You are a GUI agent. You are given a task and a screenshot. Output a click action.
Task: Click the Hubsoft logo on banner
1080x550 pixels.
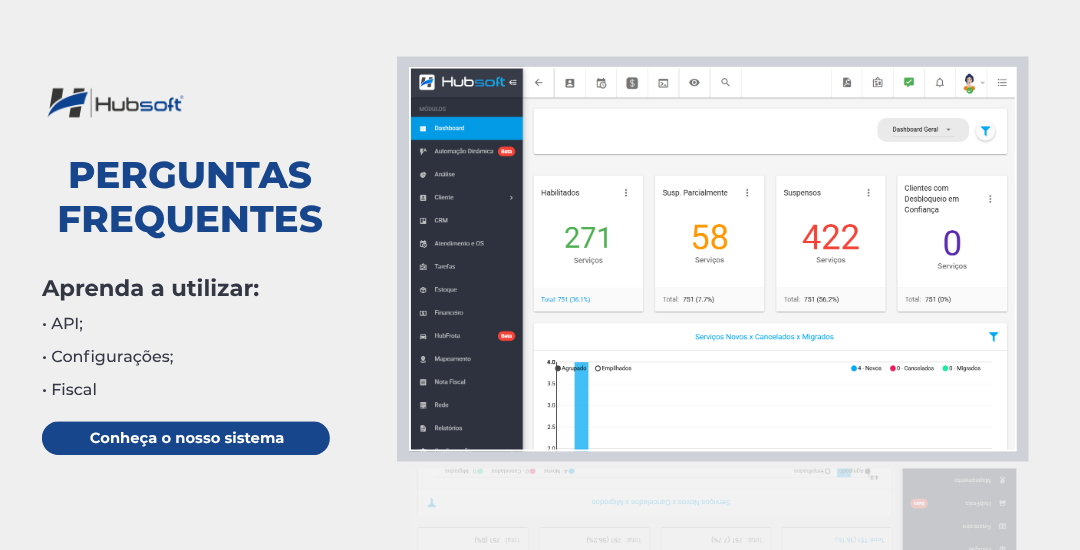115,103
